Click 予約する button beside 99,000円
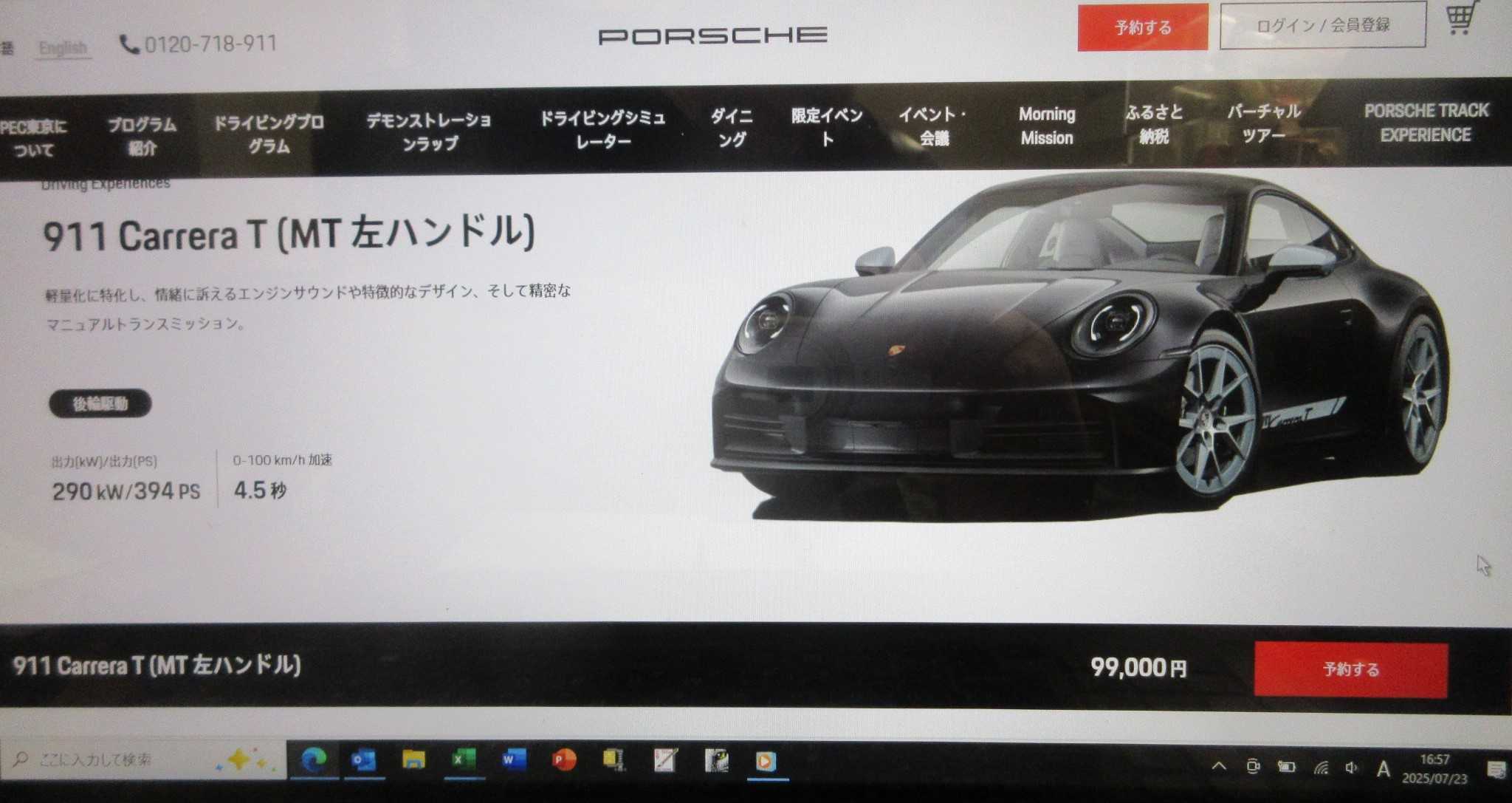Image resolution: width=1512 pixels, height=803 pixels. (x=1350, y=669)
